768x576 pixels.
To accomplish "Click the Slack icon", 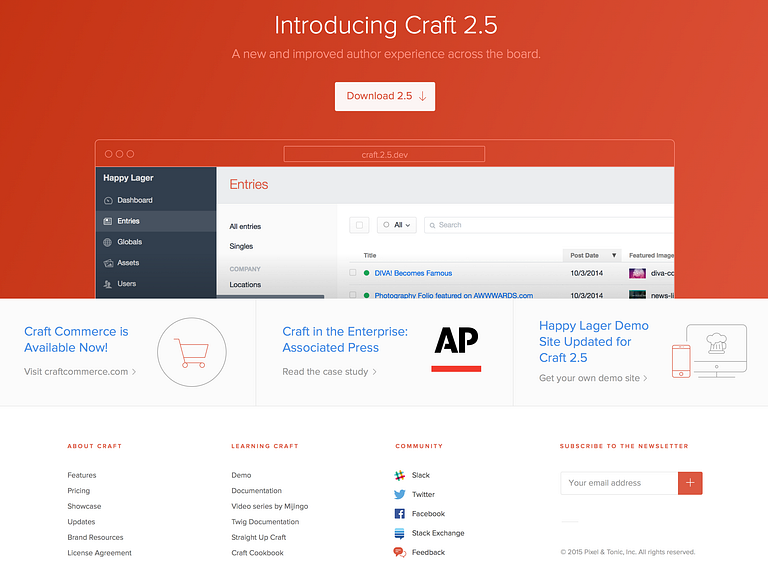I will 400,475.
